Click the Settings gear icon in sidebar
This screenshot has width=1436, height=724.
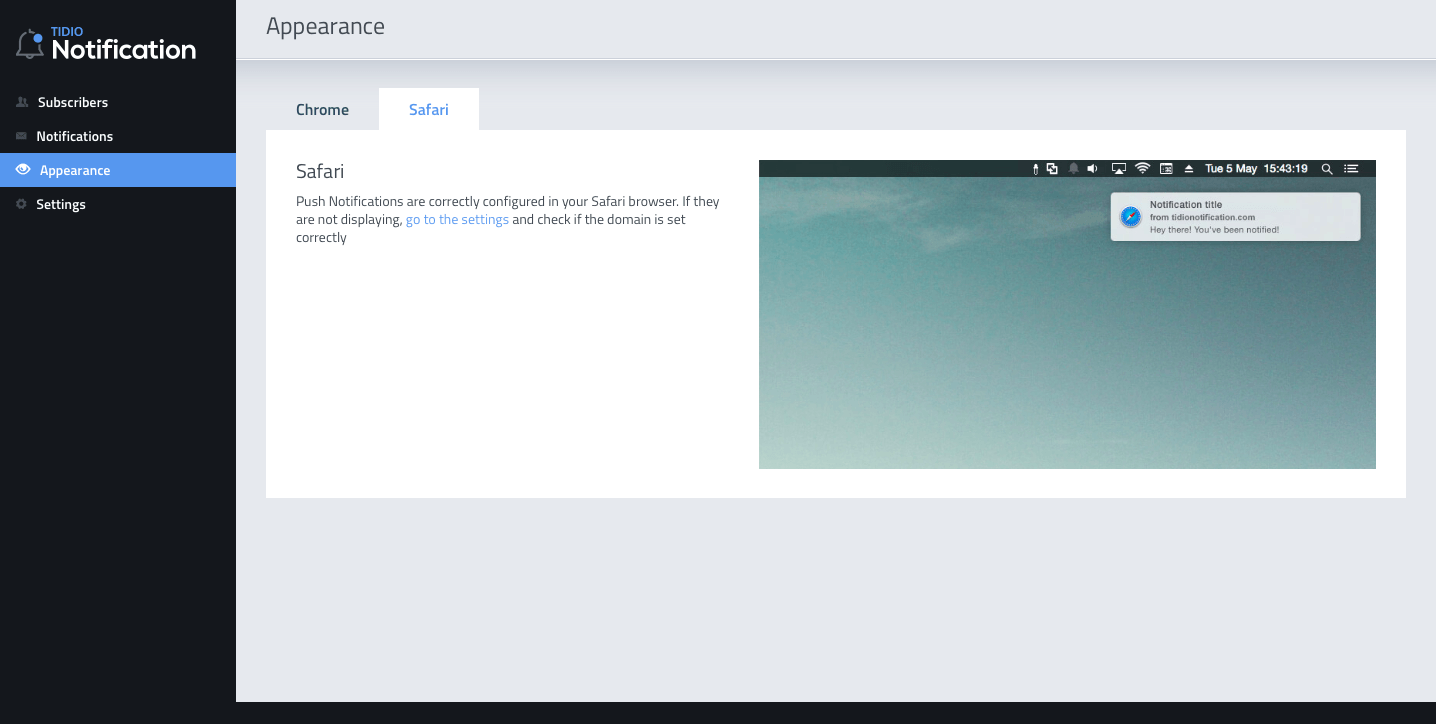click(x=21, y=204)
